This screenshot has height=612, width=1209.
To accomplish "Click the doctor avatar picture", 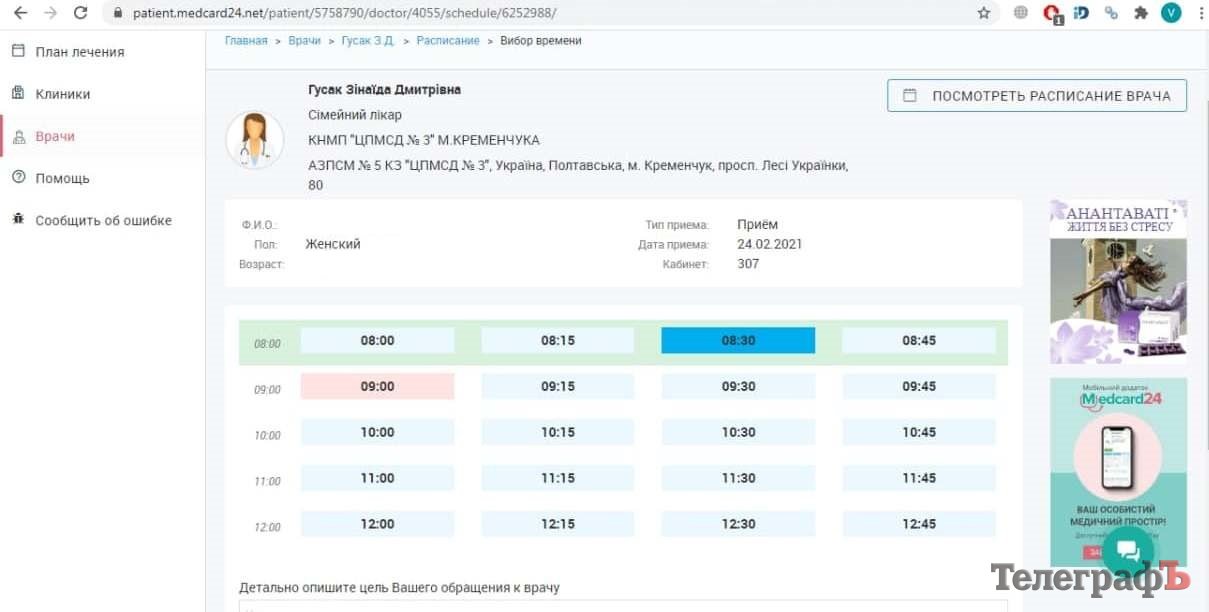I will (x=254, y=139).
